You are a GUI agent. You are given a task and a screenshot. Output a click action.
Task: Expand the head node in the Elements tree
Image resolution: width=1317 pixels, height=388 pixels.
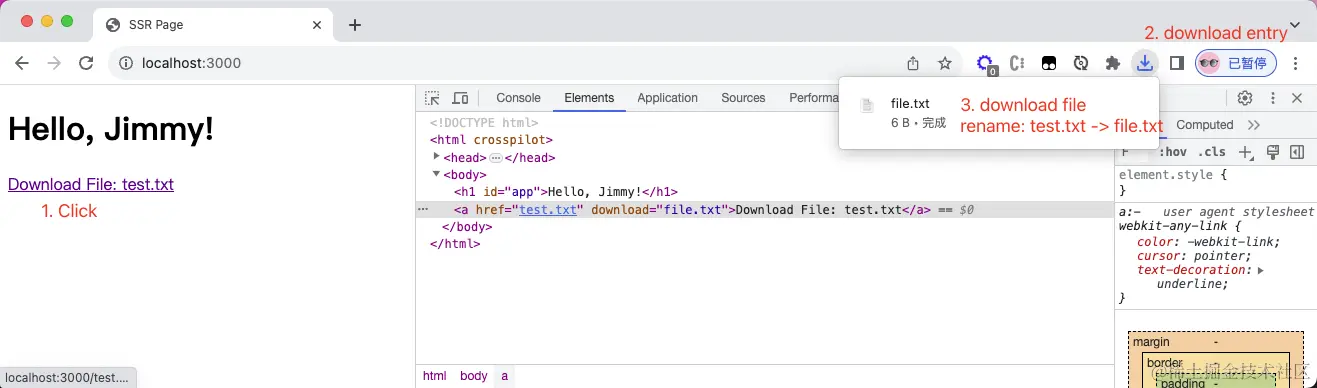tap(436, 157)
